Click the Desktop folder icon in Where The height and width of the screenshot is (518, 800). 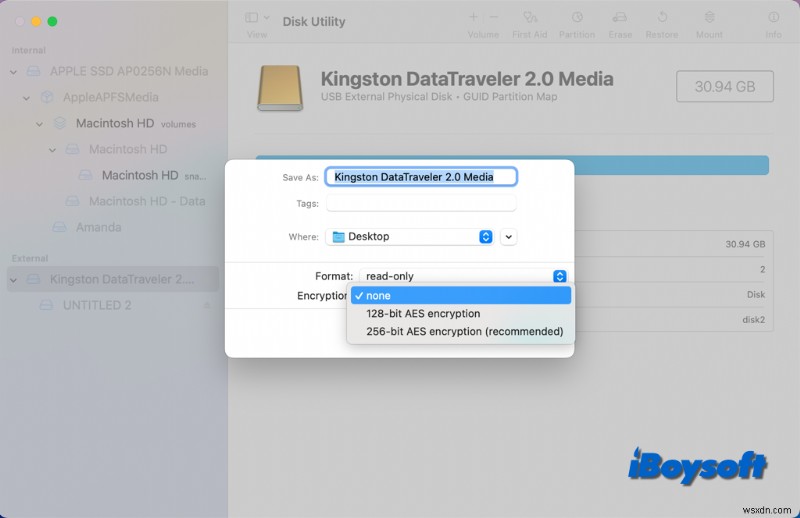338,237
